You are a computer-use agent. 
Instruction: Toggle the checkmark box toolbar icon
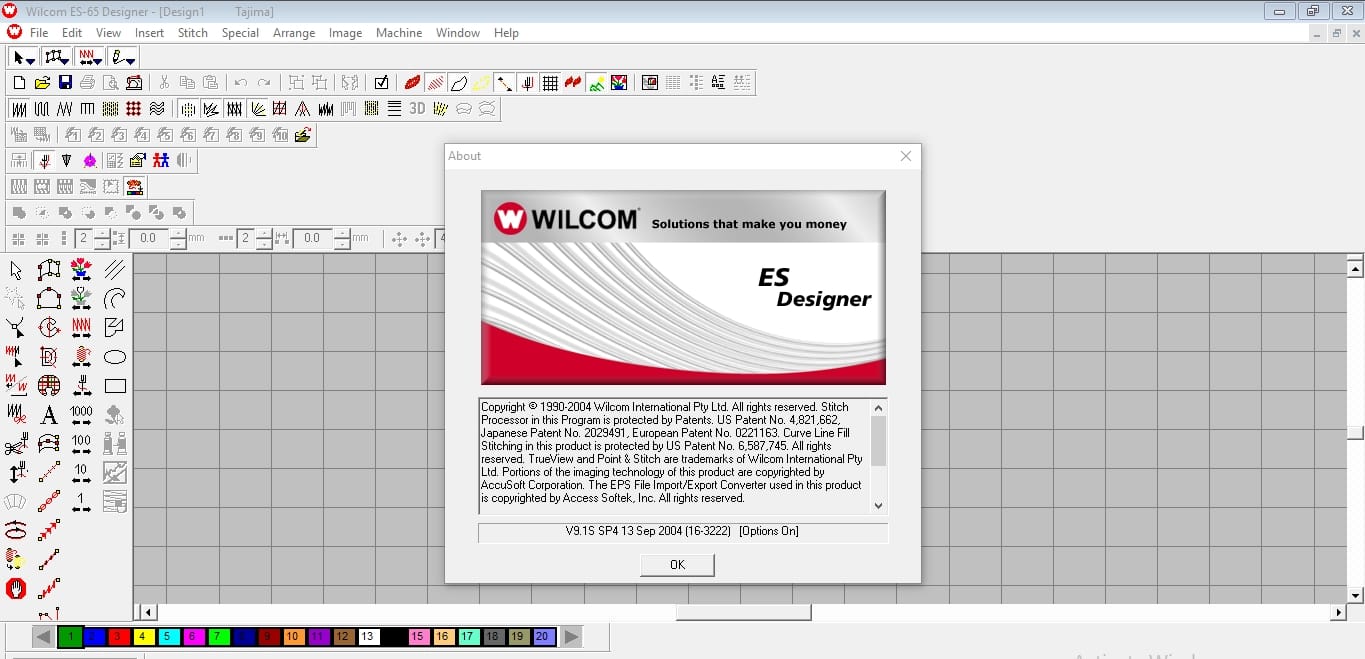(x=381, y=83)
